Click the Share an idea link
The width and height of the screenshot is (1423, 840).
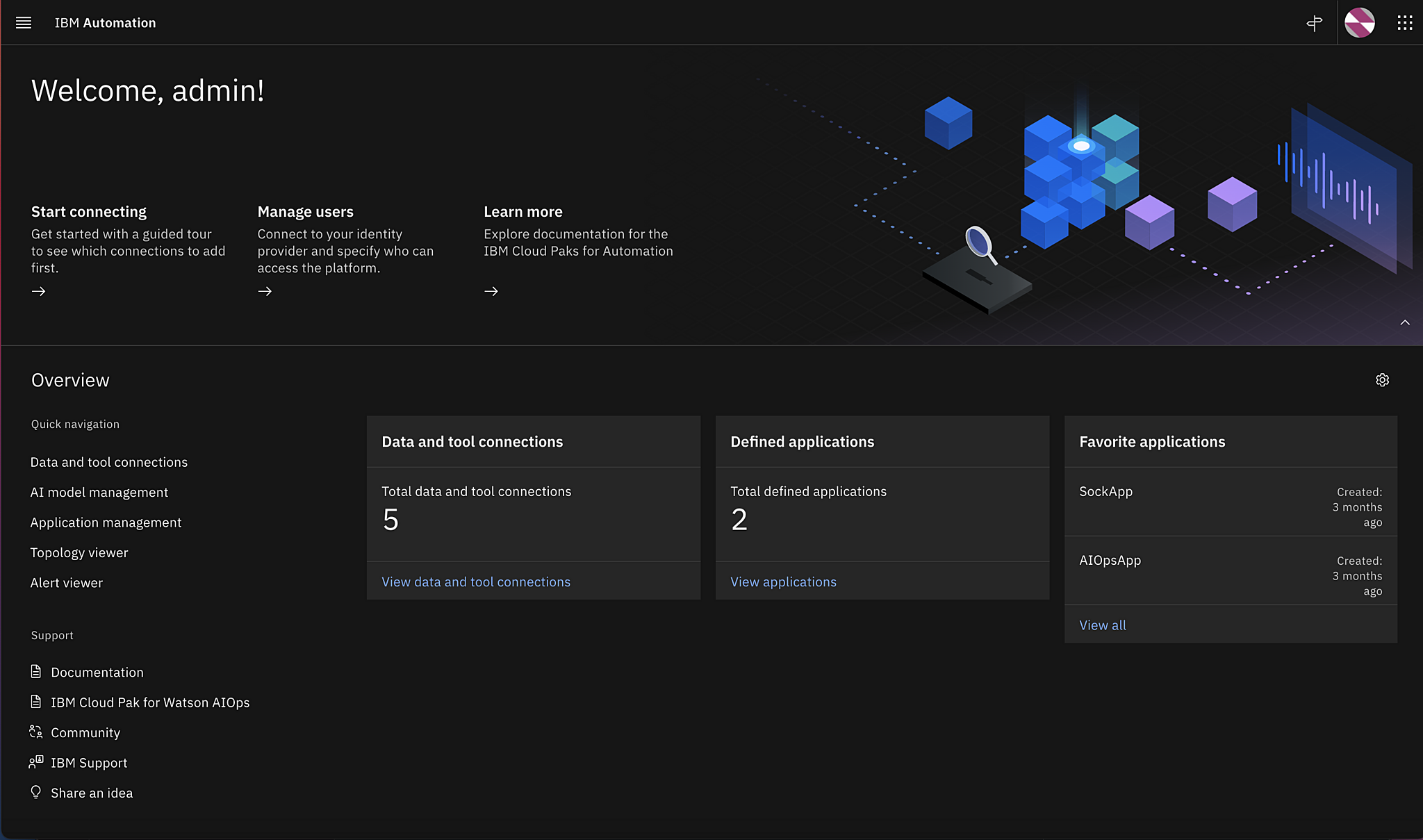tap(92, 793)
